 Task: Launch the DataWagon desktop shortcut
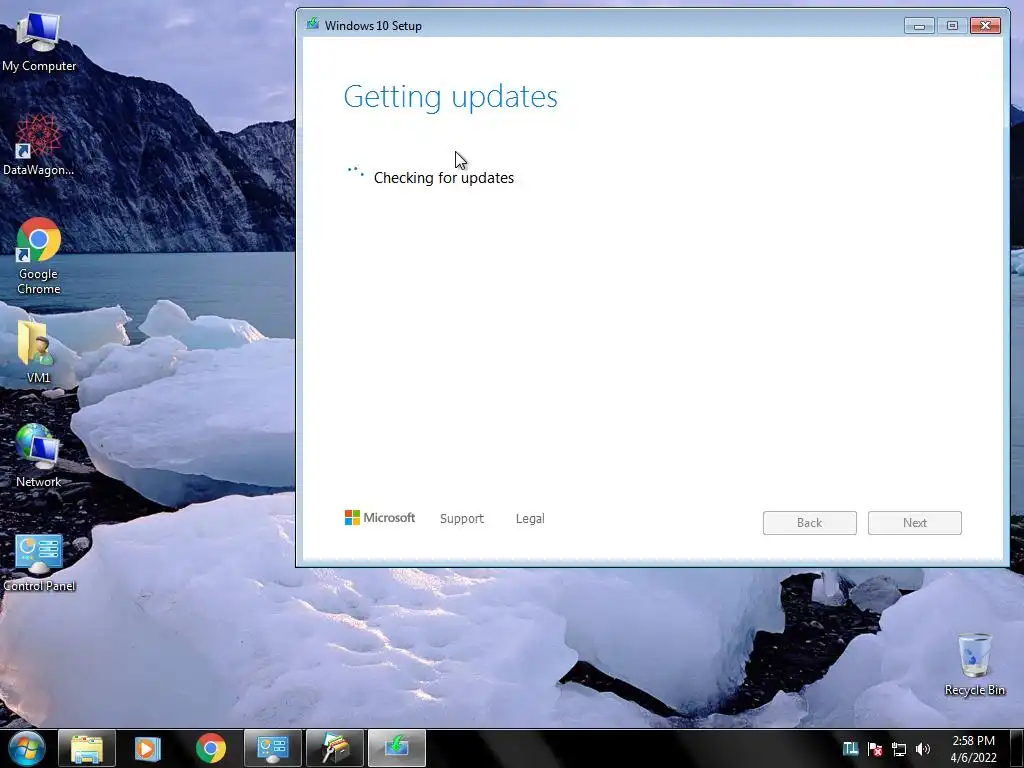click(38, 145)
